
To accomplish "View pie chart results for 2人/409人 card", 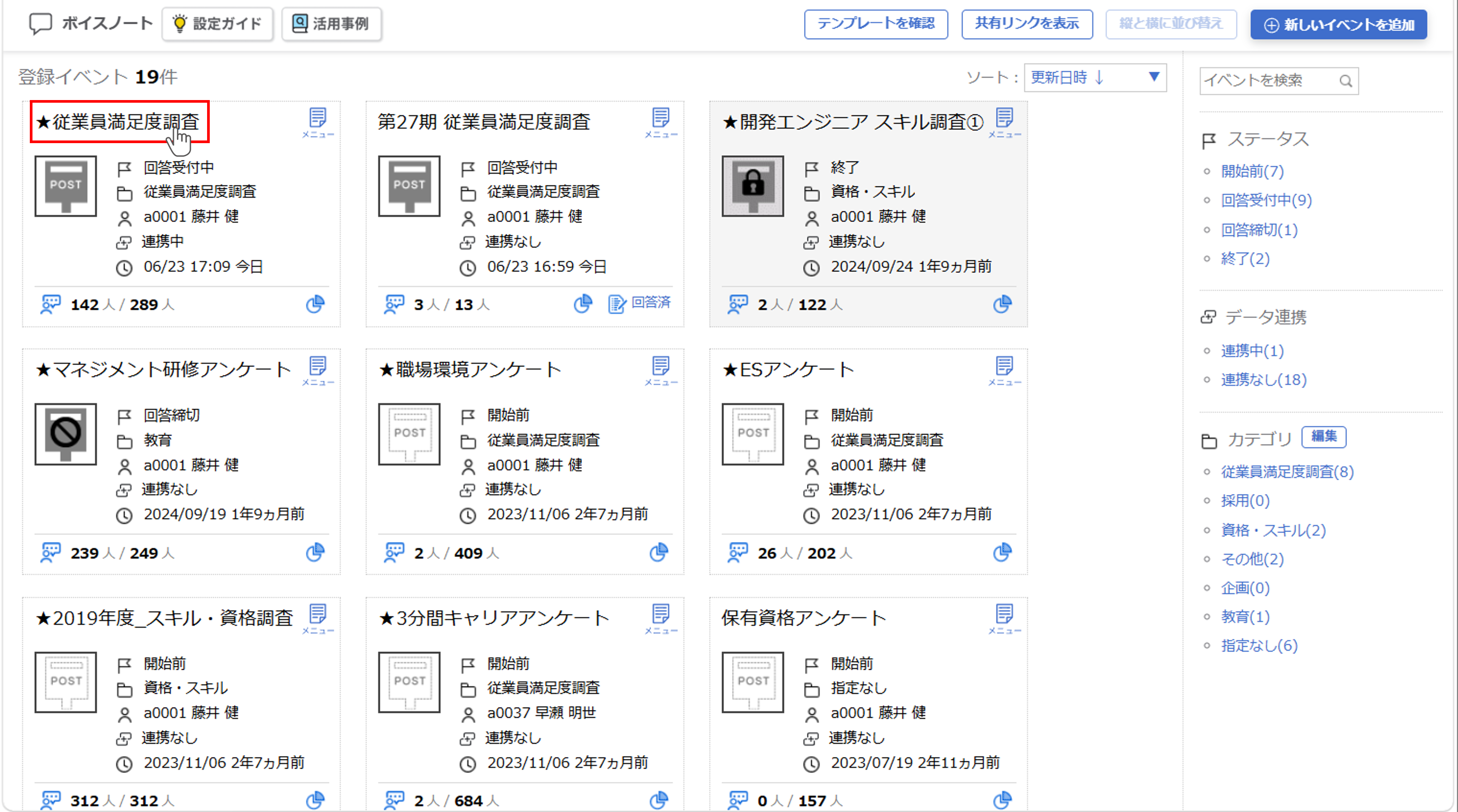I will (658, 552).
